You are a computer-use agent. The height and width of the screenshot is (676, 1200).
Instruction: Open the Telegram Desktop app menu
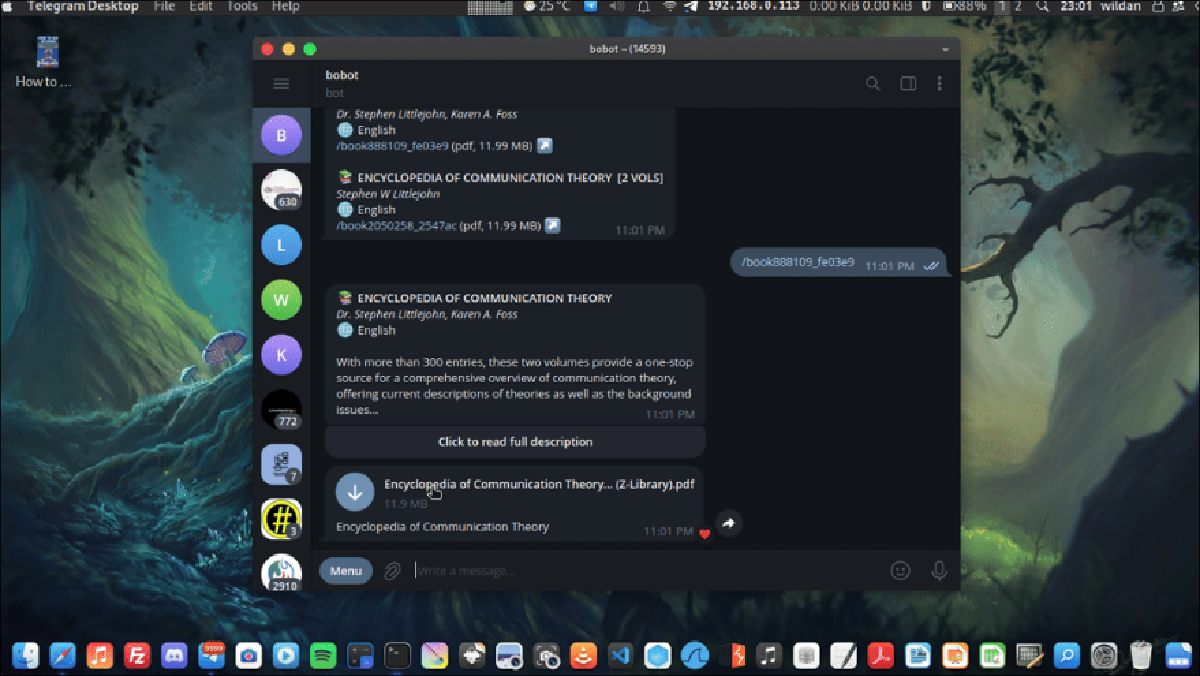tap(84, 7)
